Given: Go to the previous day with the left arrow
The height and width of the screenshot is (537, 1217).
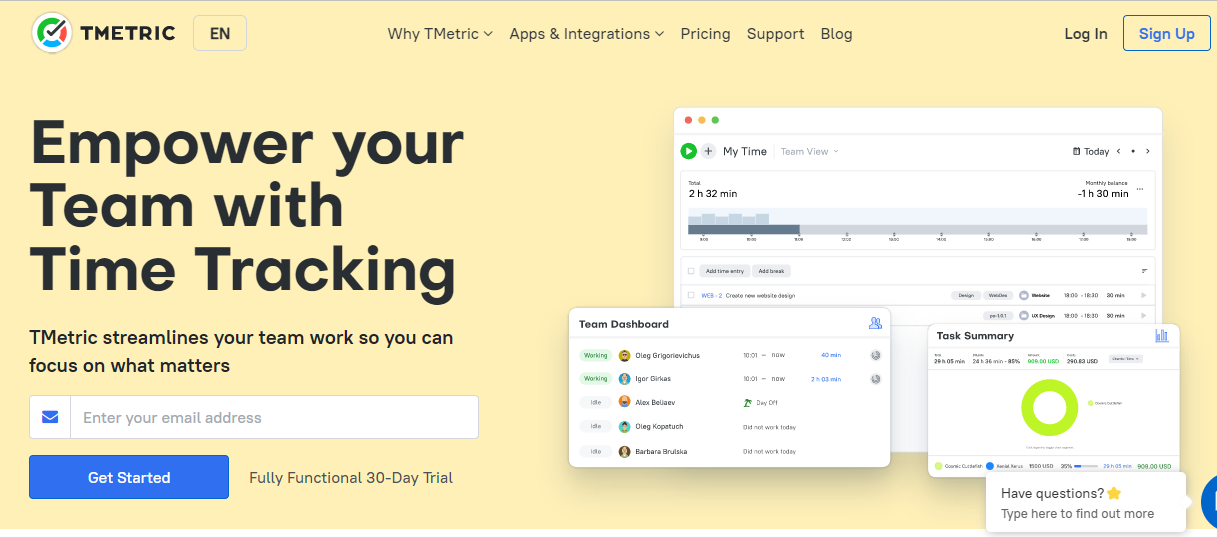Looking at the screenshot, I should pyautogui.click(x=1118, y=151).
